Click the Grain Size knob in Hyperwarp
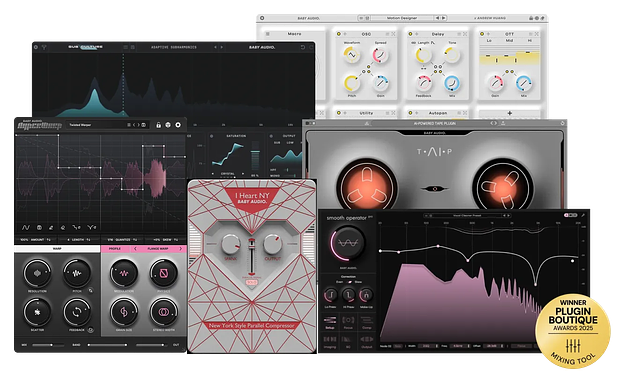625x383 pixels. (x=124, y=312)
